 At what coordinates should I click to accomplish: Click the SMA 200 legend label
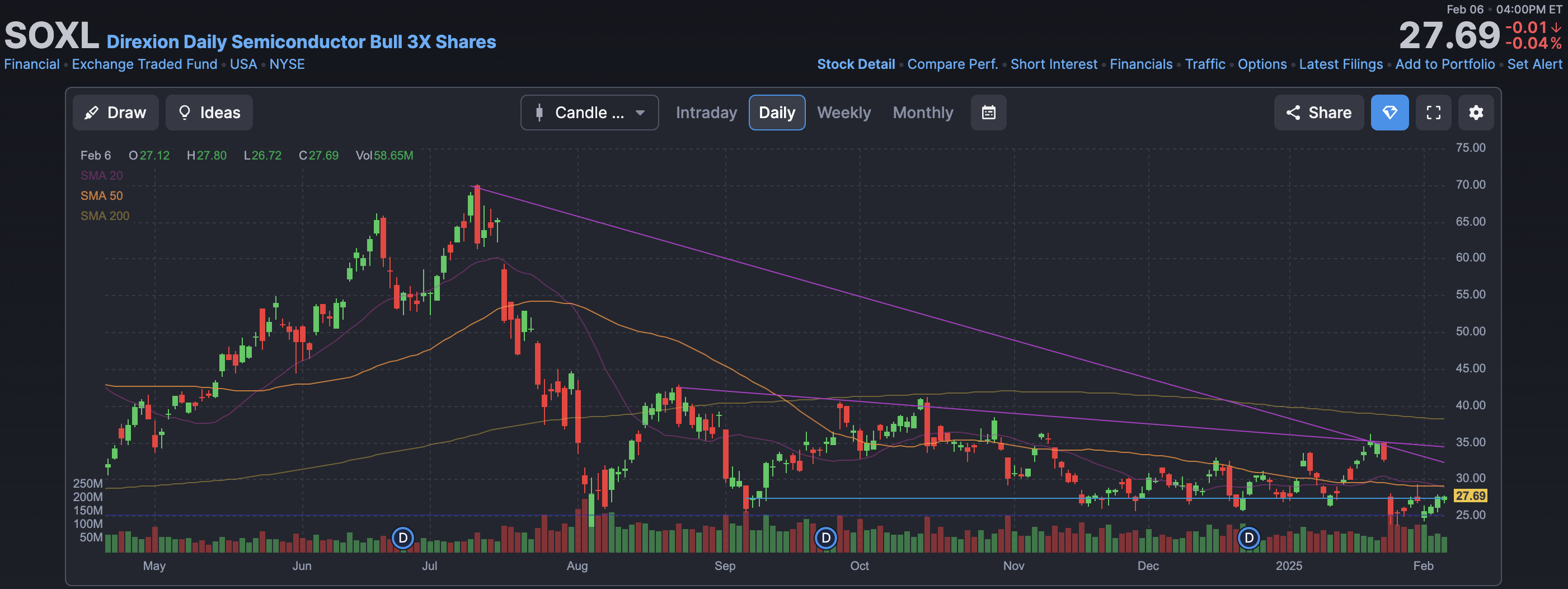(105, 216)
